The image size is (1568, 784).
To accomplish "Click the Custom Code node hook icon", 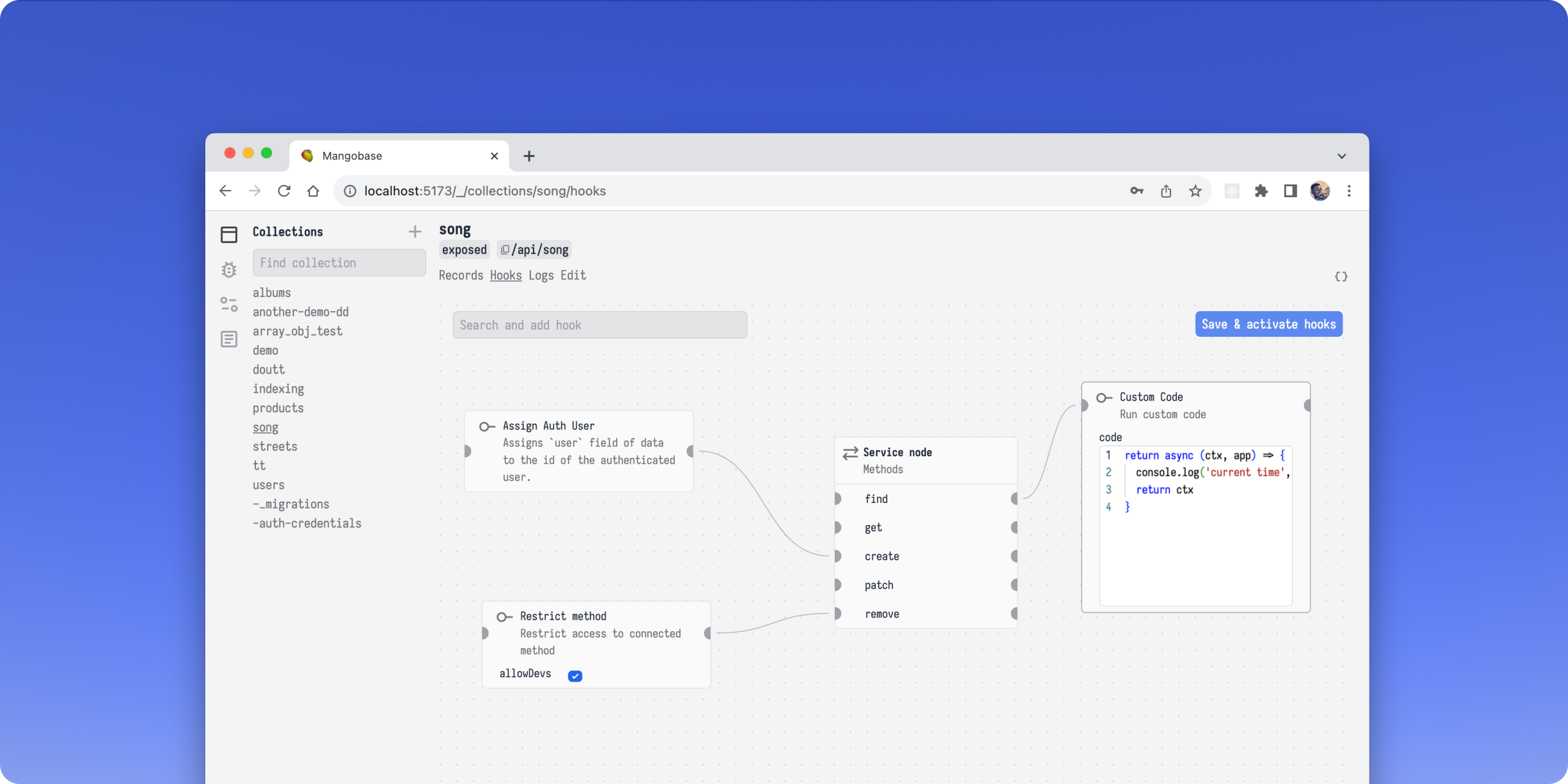I will click(x=1104, y=398).
